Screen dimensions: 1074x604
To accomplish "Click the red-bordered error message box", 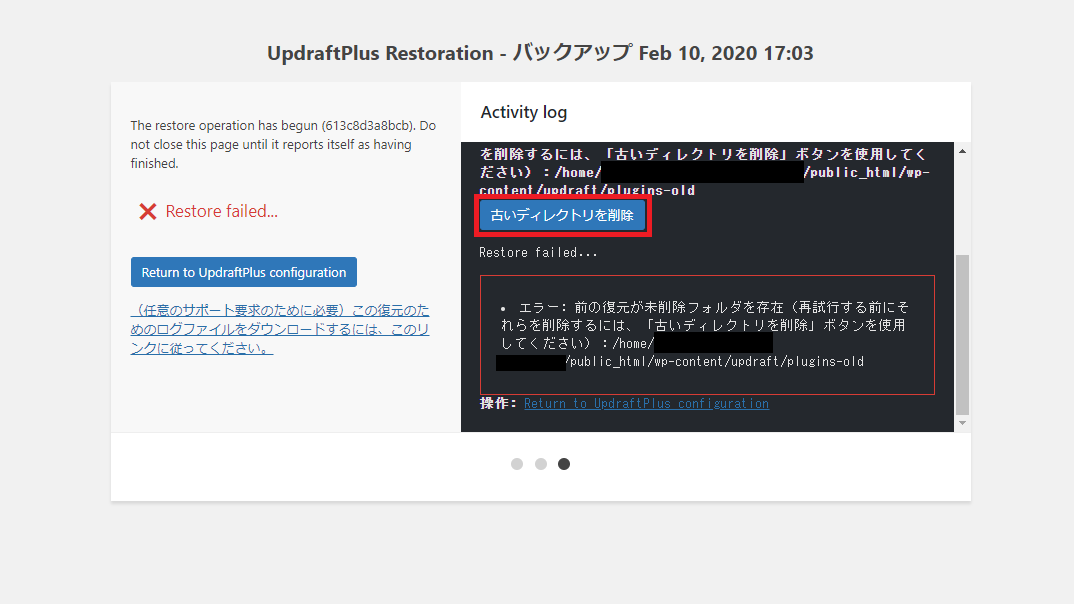I will pyautogui.click(x=706, y=335).
